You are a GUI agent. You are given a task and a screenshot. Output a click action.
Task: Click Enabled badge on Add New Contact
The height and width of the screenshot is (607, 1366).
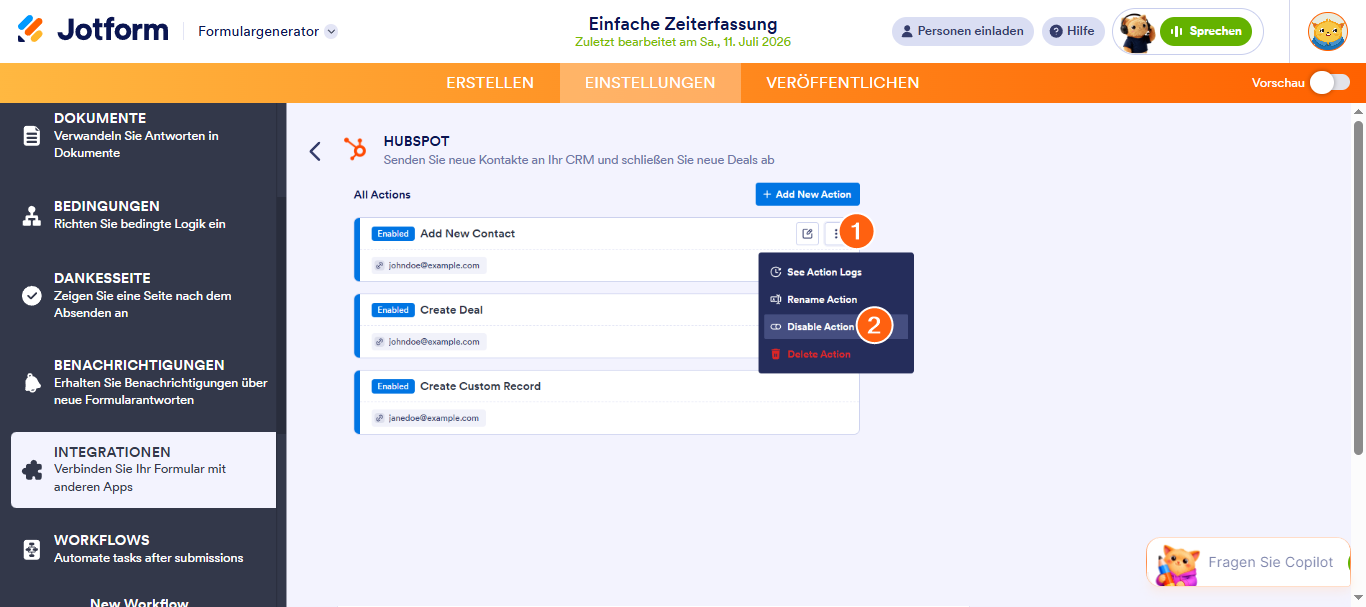[393, 234]
